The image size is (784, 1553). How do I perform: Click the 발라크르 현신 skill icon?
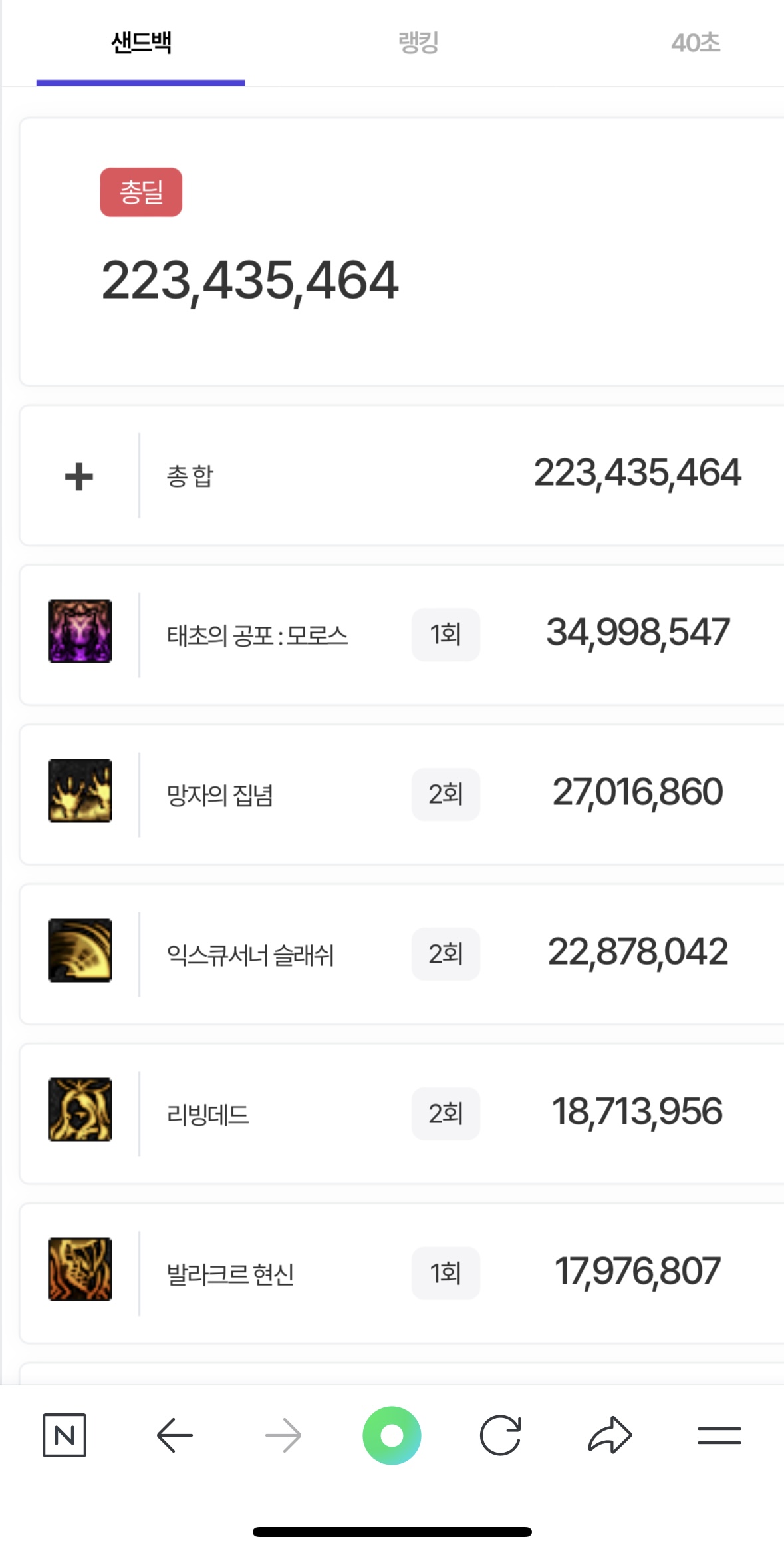80,1269
